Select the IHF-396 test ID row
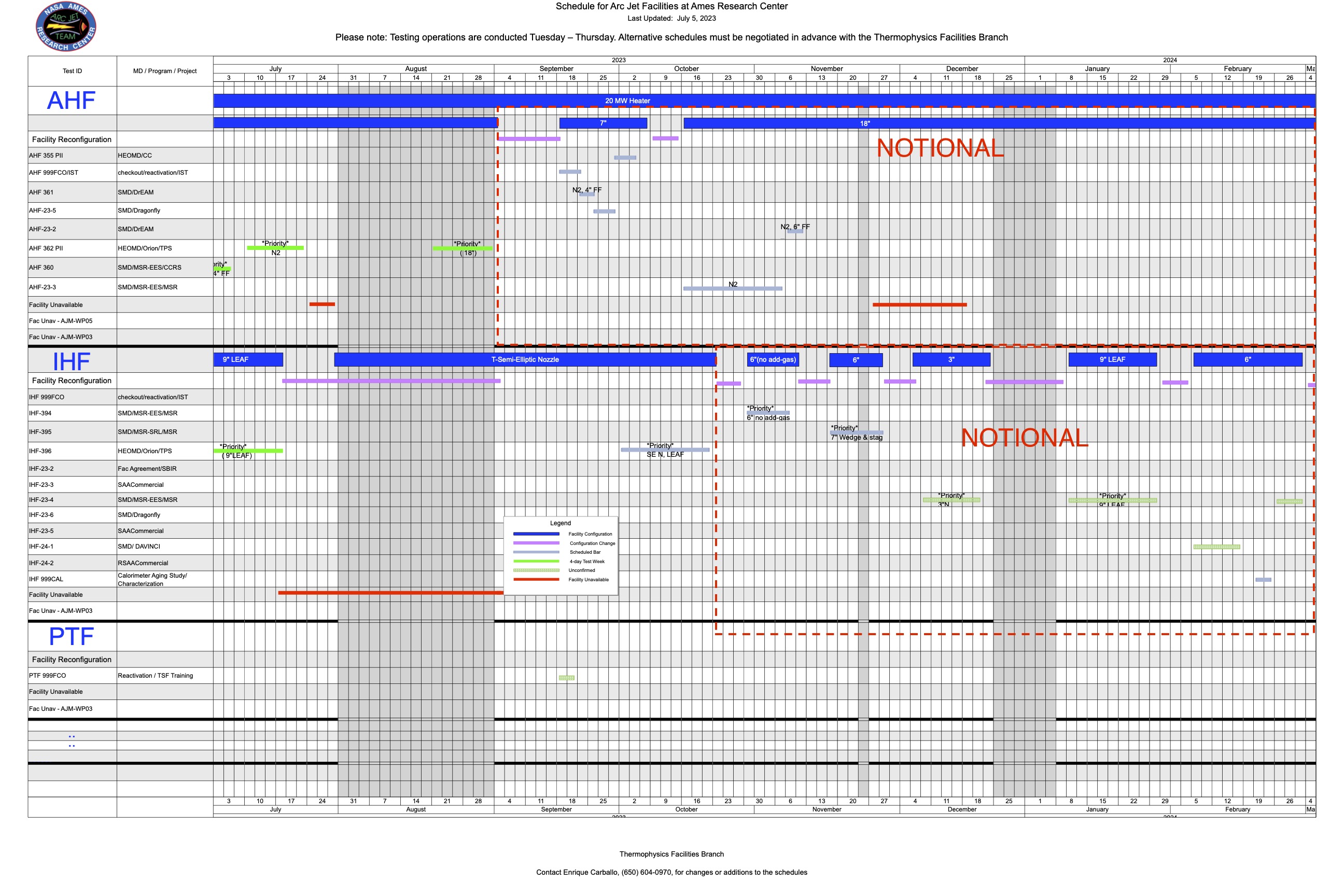This screenshot has height=896, width=1344. (40, 451)
